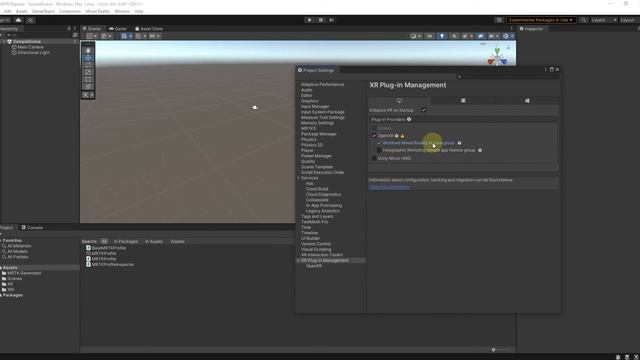
Task: Toggle Unity Mock HMD checkbox
Action: pyautogui.click(x=374, y=158)
